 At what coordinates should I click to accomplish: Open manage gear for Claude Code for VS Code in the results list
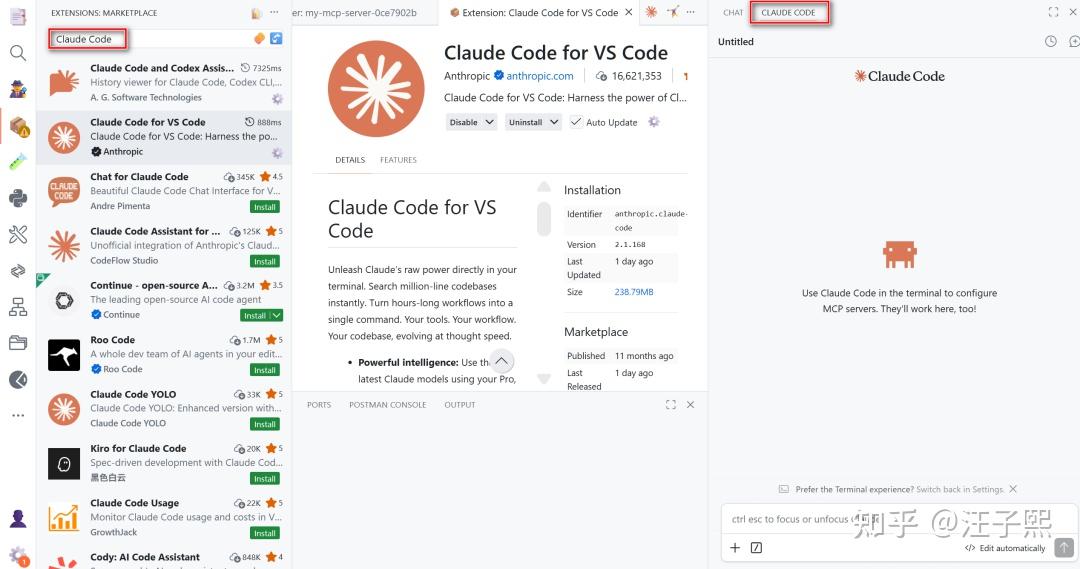pos(277,152)
